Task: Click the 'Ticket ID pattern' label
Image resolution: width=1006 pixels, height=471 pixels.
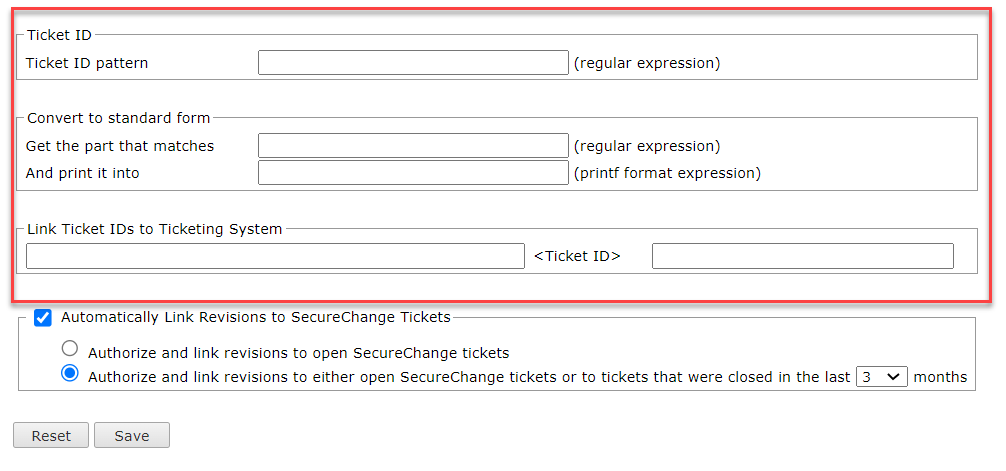Action: [87, 63]
